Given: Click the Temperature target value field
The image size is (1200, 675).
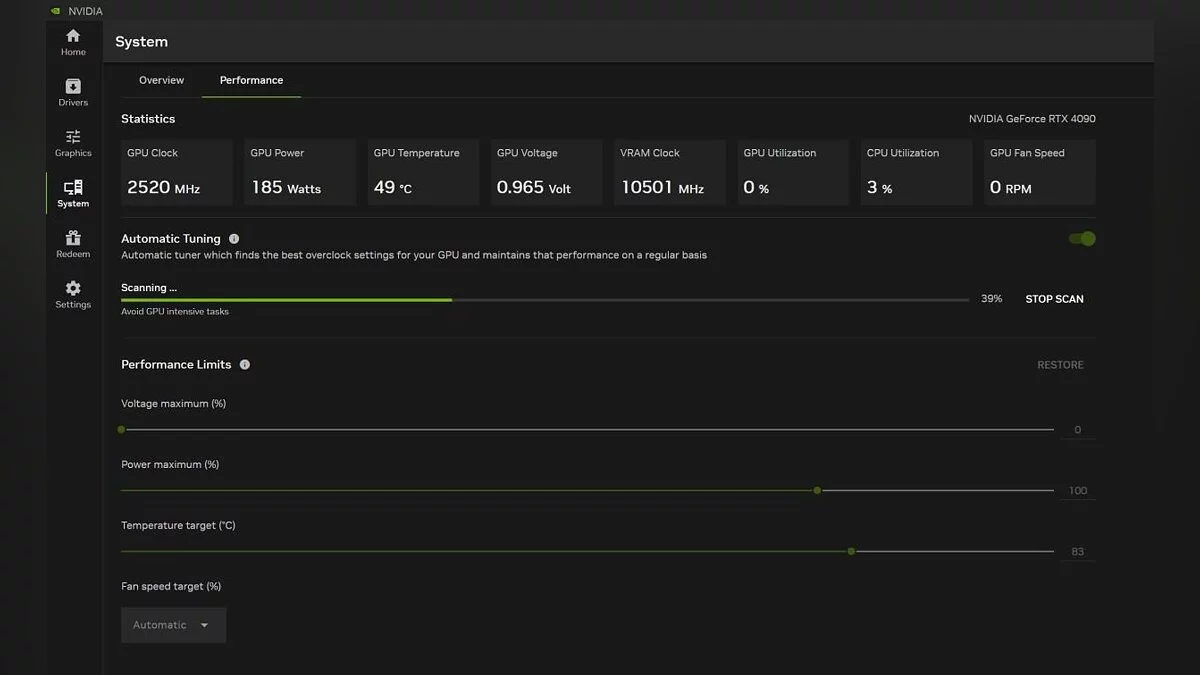Looking at the screenshot, I should click(x=1077, y=552).
